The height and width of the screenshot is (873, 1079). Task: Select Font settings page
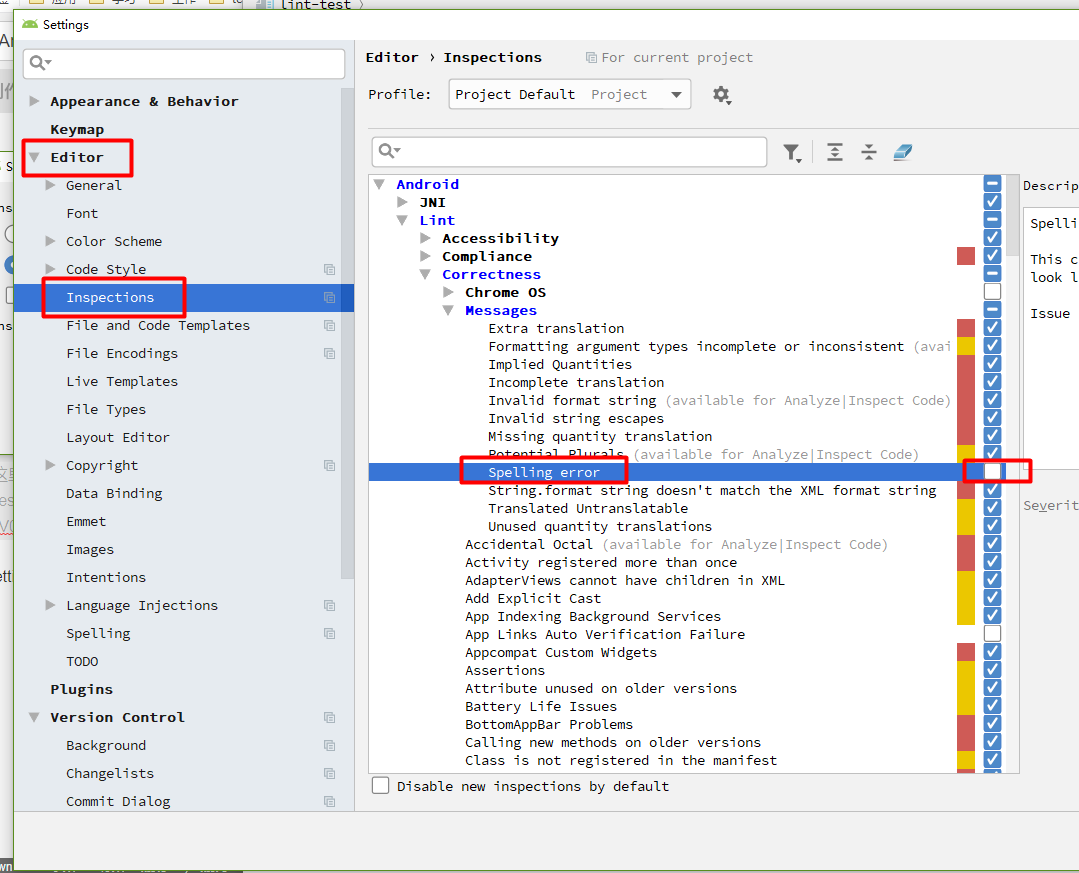[82, 213]
